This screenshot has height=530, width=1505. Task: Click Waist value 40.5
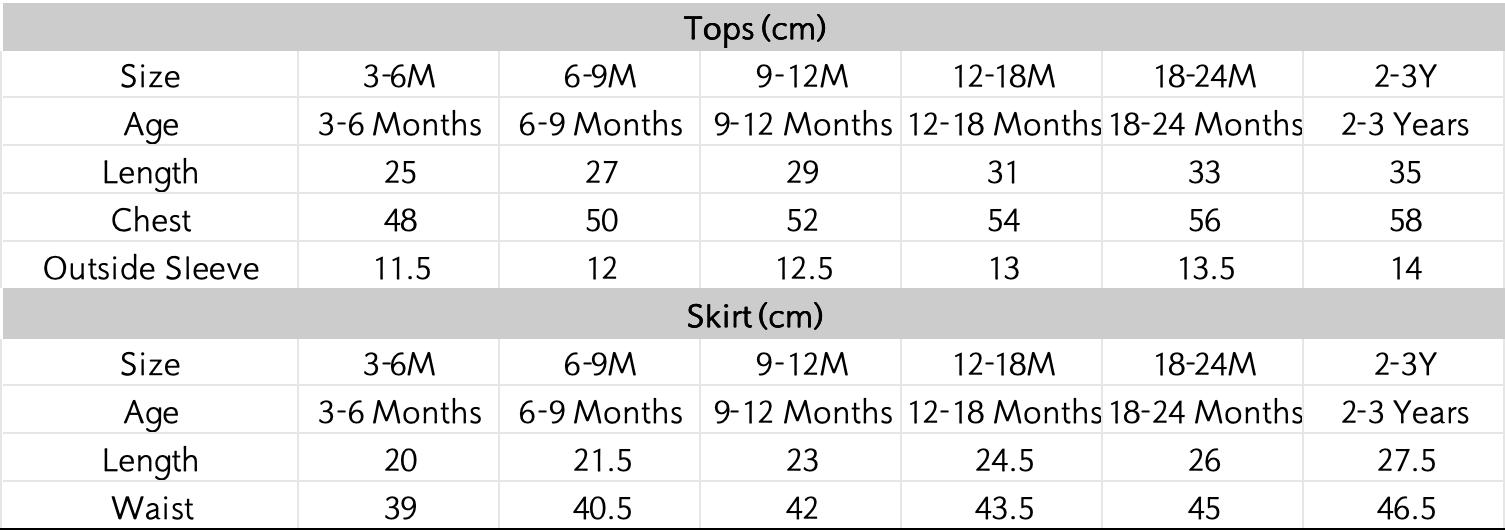click(600, 508)
